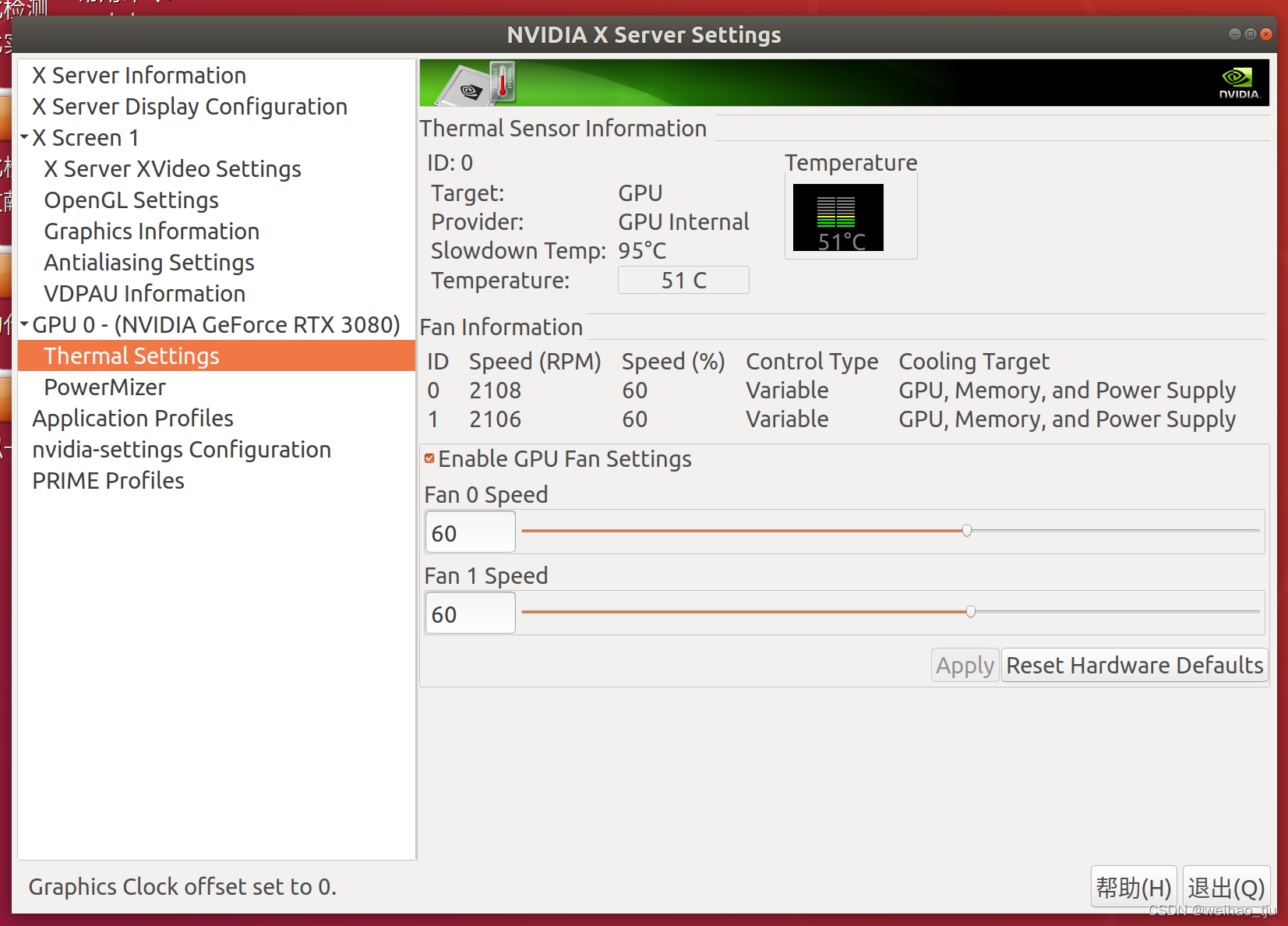This screenshot has height=926, width=1288.
Task: Open Antialiasing Settings
Action: 150,263
